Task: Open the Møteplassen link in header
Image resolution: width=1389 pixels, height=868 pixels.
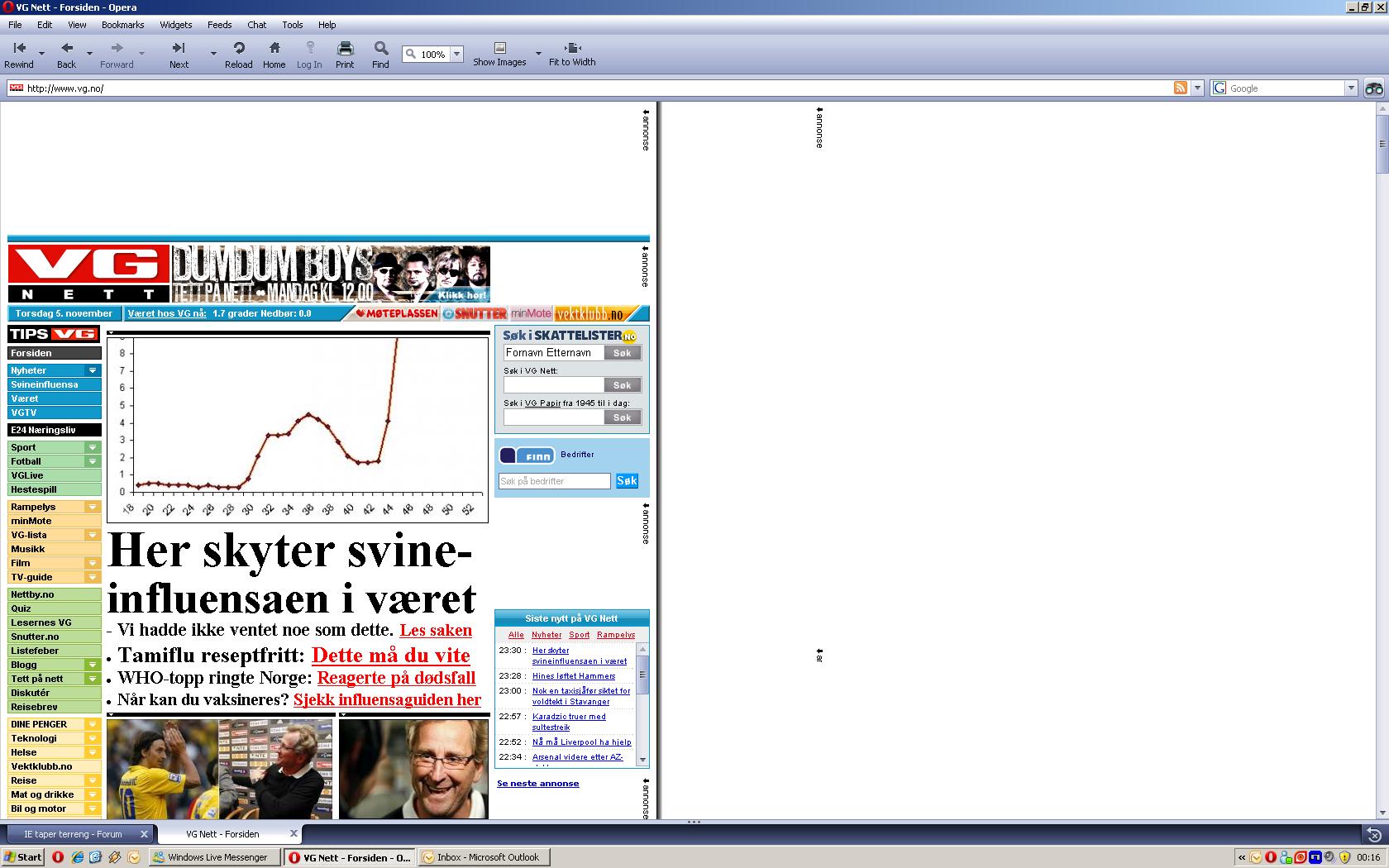Action: pos(397,313)
